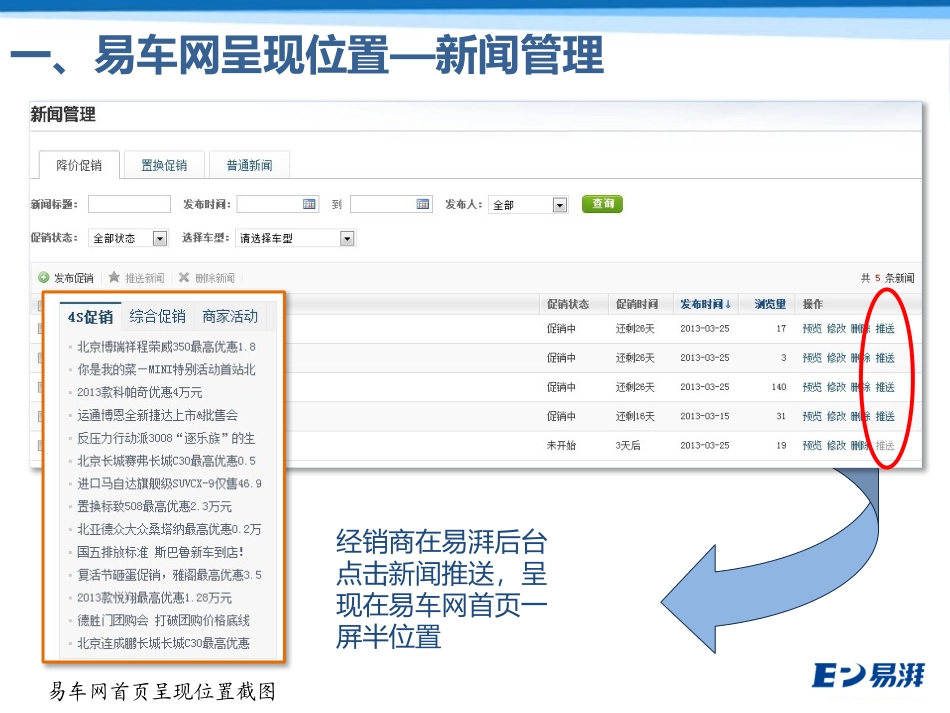Open the start date calendar icon

tap(309, 204)
